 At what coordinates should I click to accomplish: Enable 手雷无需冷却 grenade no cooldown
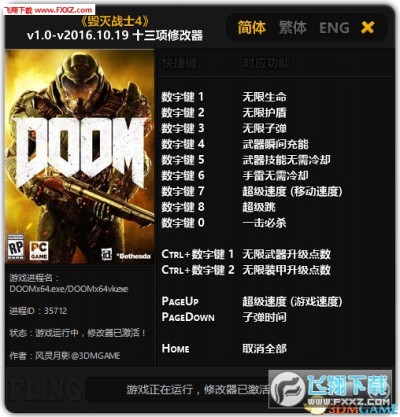click(275, 175)
